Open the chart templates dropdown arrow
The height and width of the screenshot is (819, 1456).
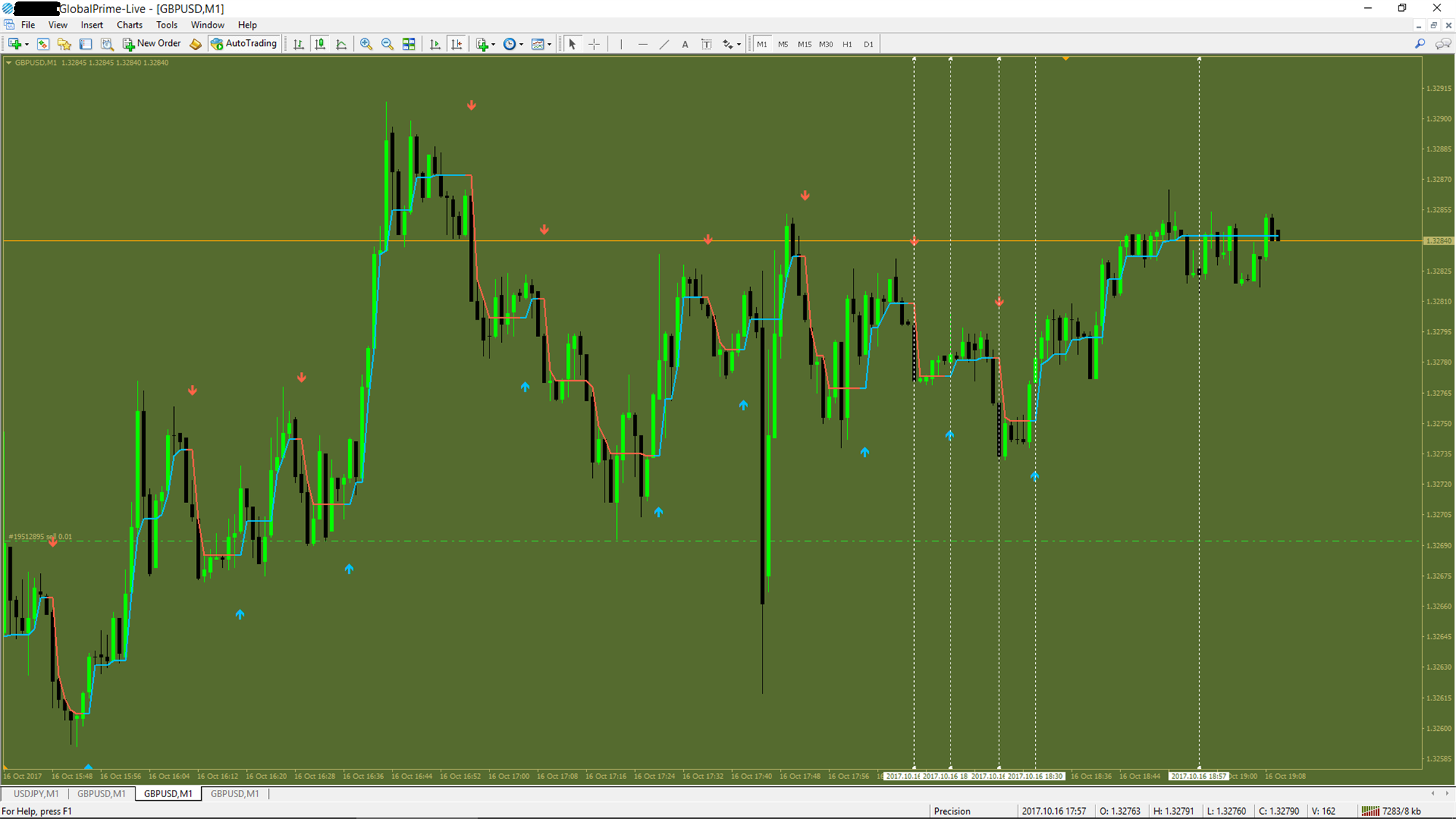click(x=549, y=44)
